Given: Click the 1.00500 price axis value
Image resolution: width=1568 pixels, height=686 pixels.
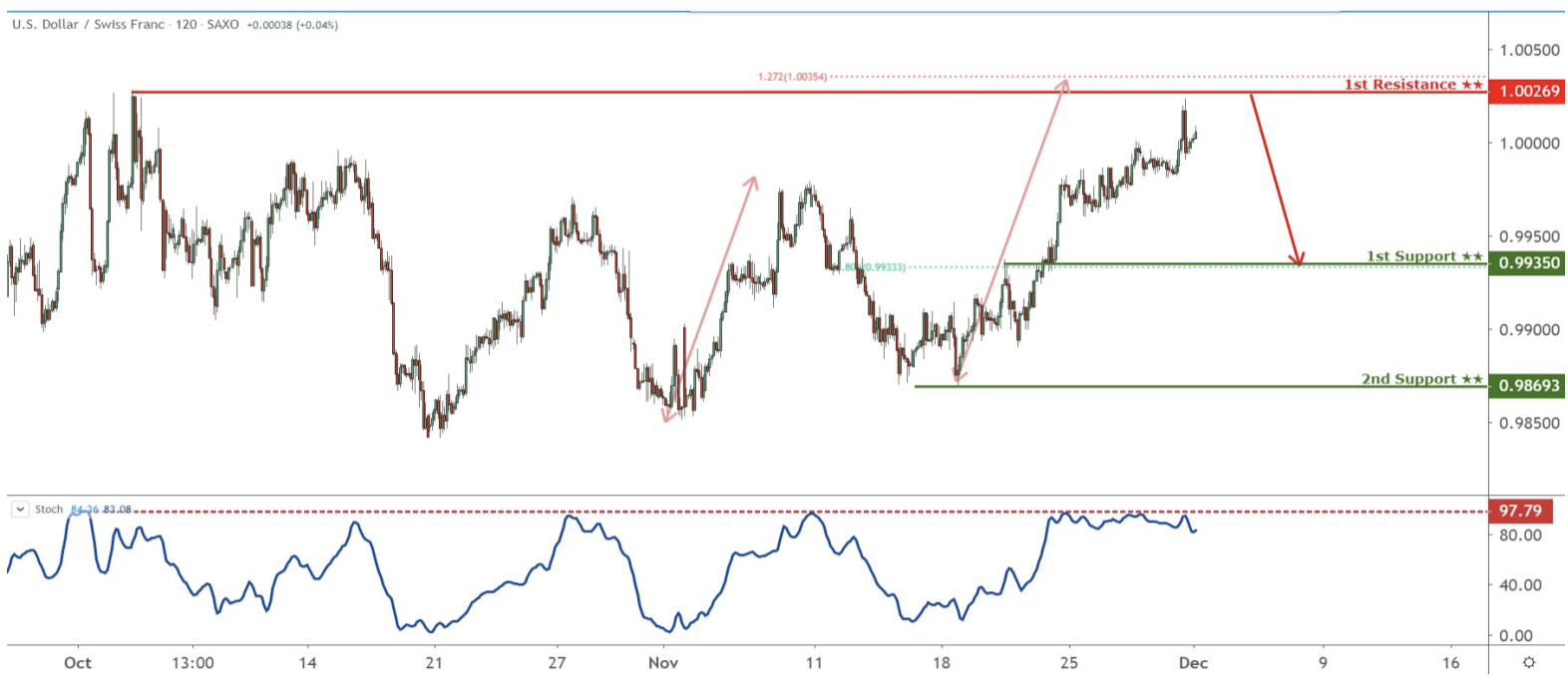Looking at the screenshot, I should pyautogui.click(x=1529, y=50).
